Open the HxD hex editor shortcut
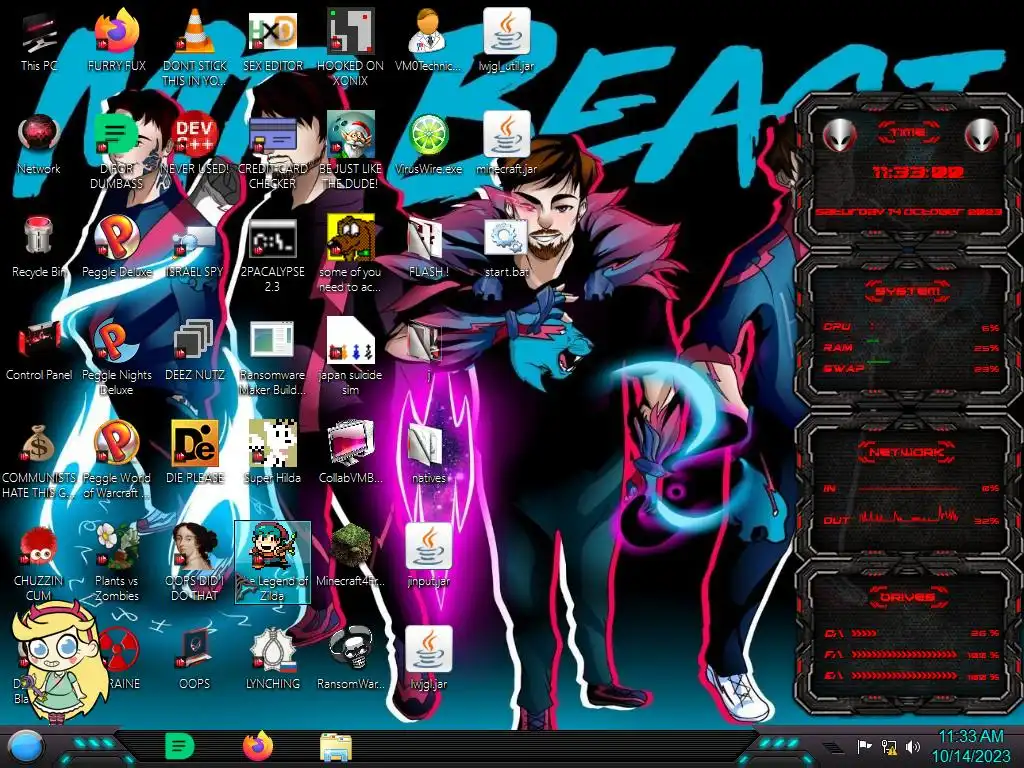 point(272,40)
